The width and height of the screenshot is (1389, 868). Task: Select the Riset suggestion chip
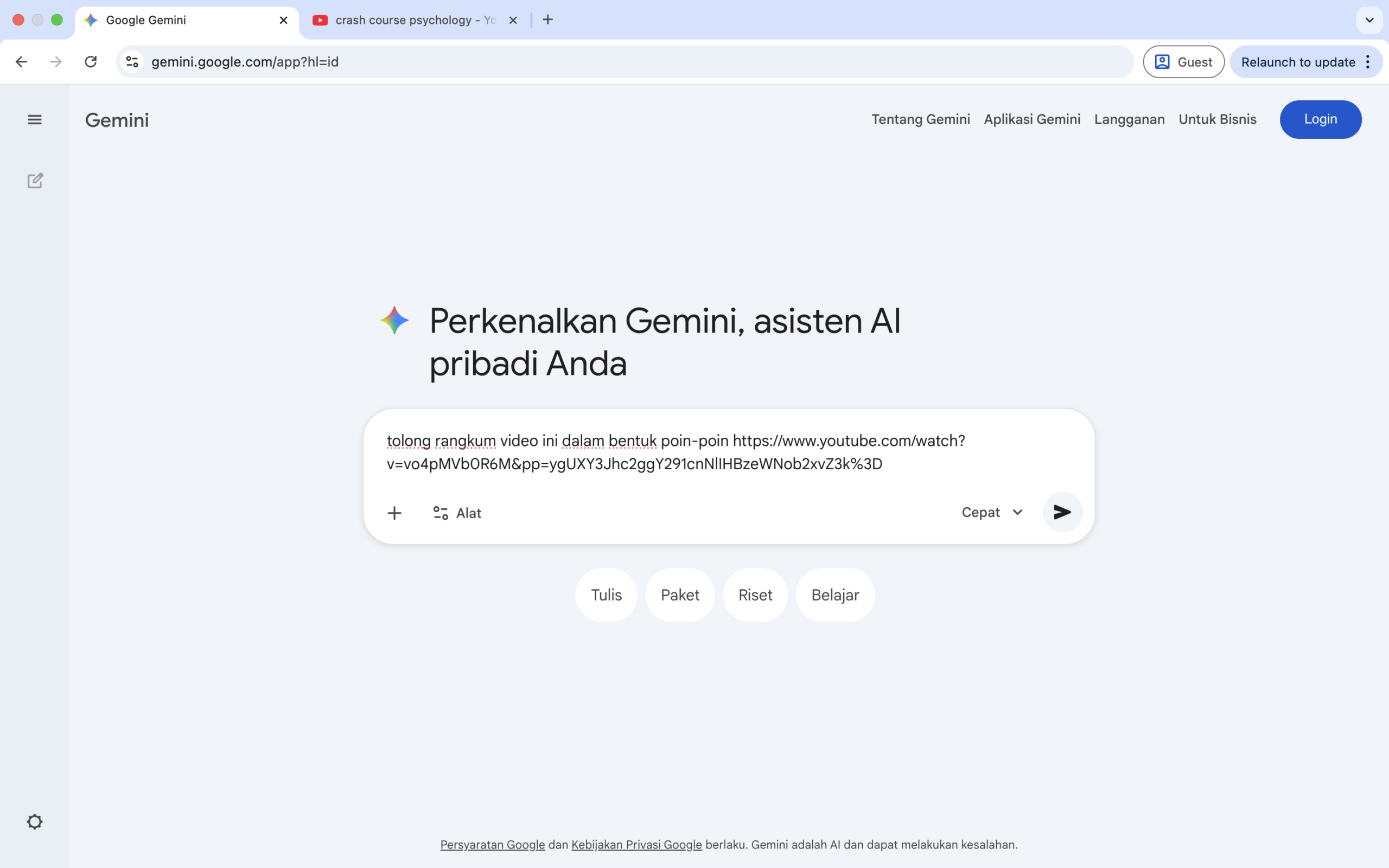pos(755,595)
